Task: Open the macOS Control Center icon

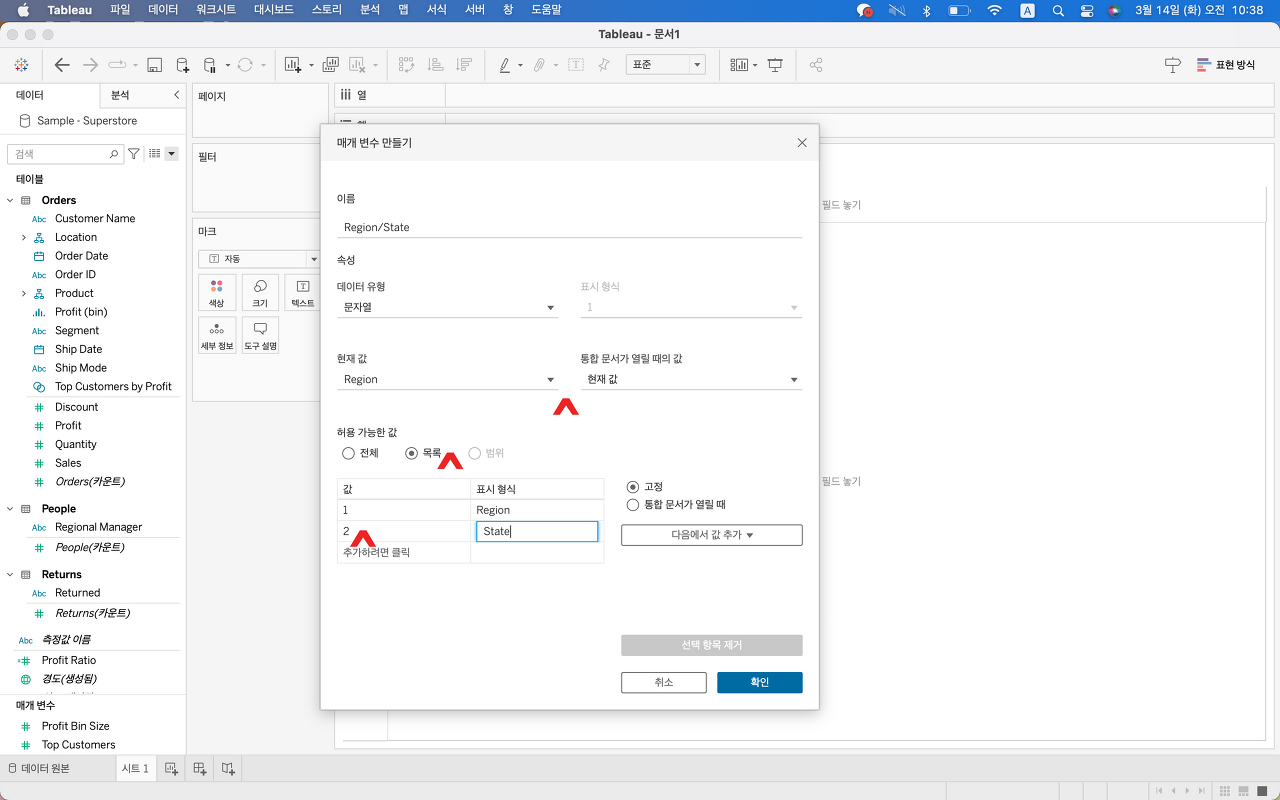Action: (x=1087, y=10)
